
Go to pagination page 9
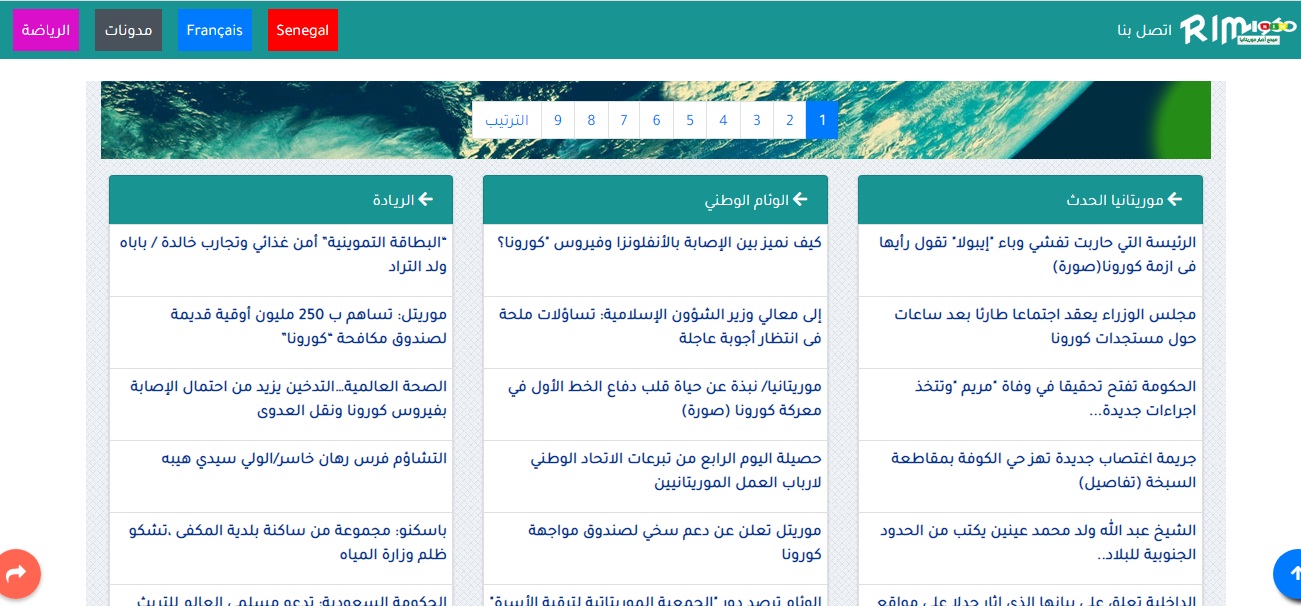click(x=558, y=120)
